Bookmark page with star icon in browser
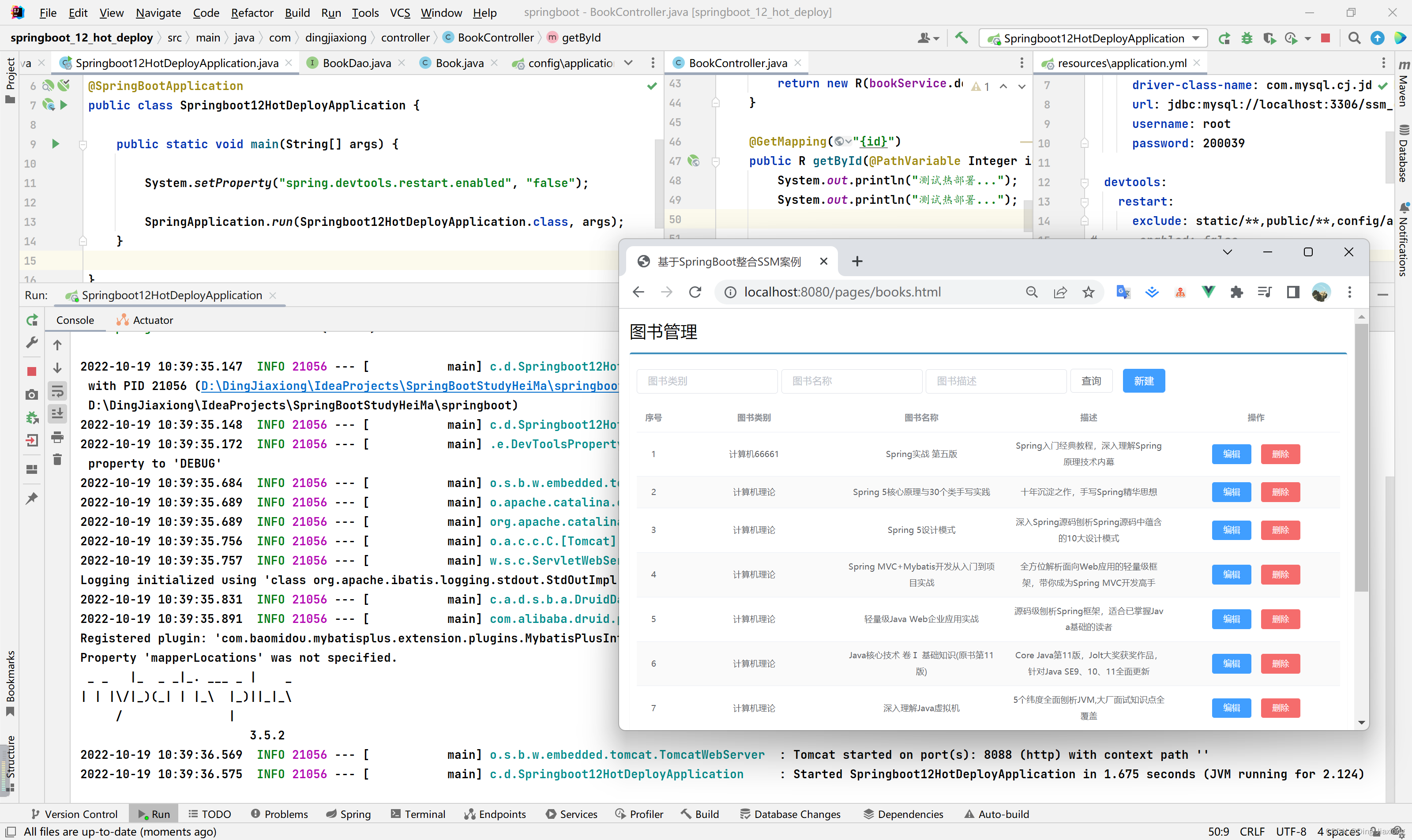 click(x=1088, y=292)
